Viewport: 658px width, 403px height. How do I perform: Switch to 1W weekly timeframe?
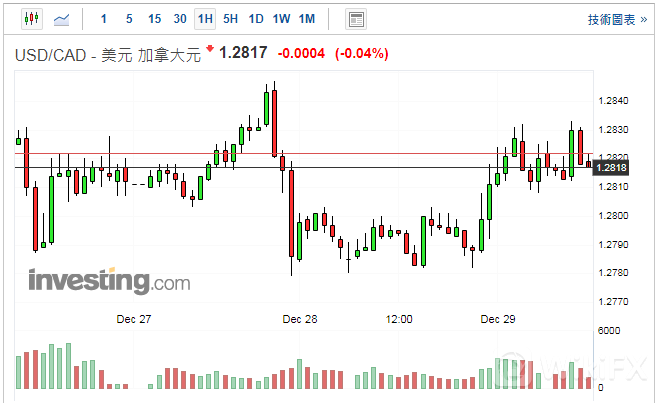[281, 19]
